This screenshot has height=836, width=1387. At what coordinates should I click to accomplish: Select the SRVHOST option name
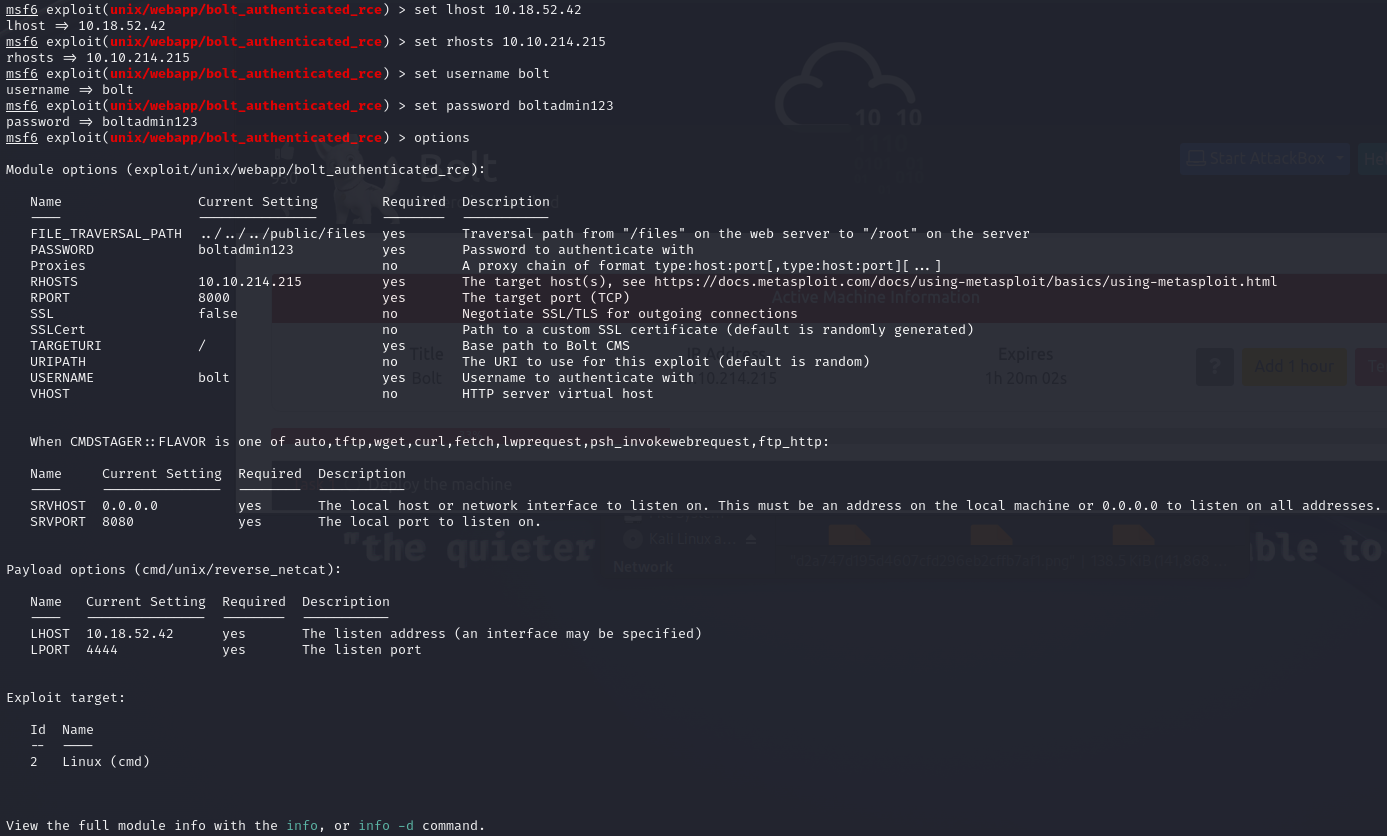coord(58,506)
